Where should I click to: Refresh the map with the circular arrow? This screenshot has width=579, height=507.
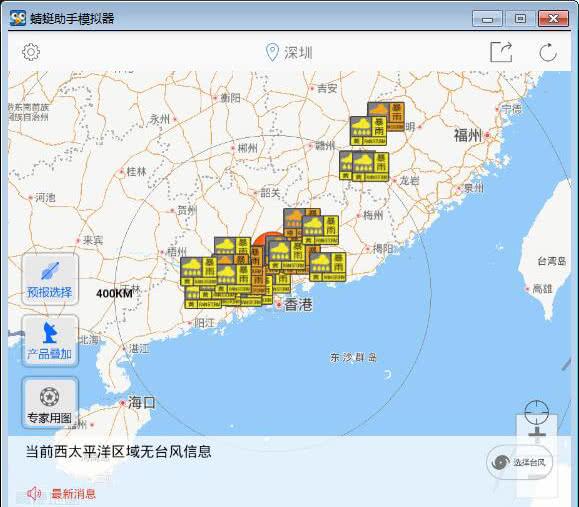click(x=548, y=52)
